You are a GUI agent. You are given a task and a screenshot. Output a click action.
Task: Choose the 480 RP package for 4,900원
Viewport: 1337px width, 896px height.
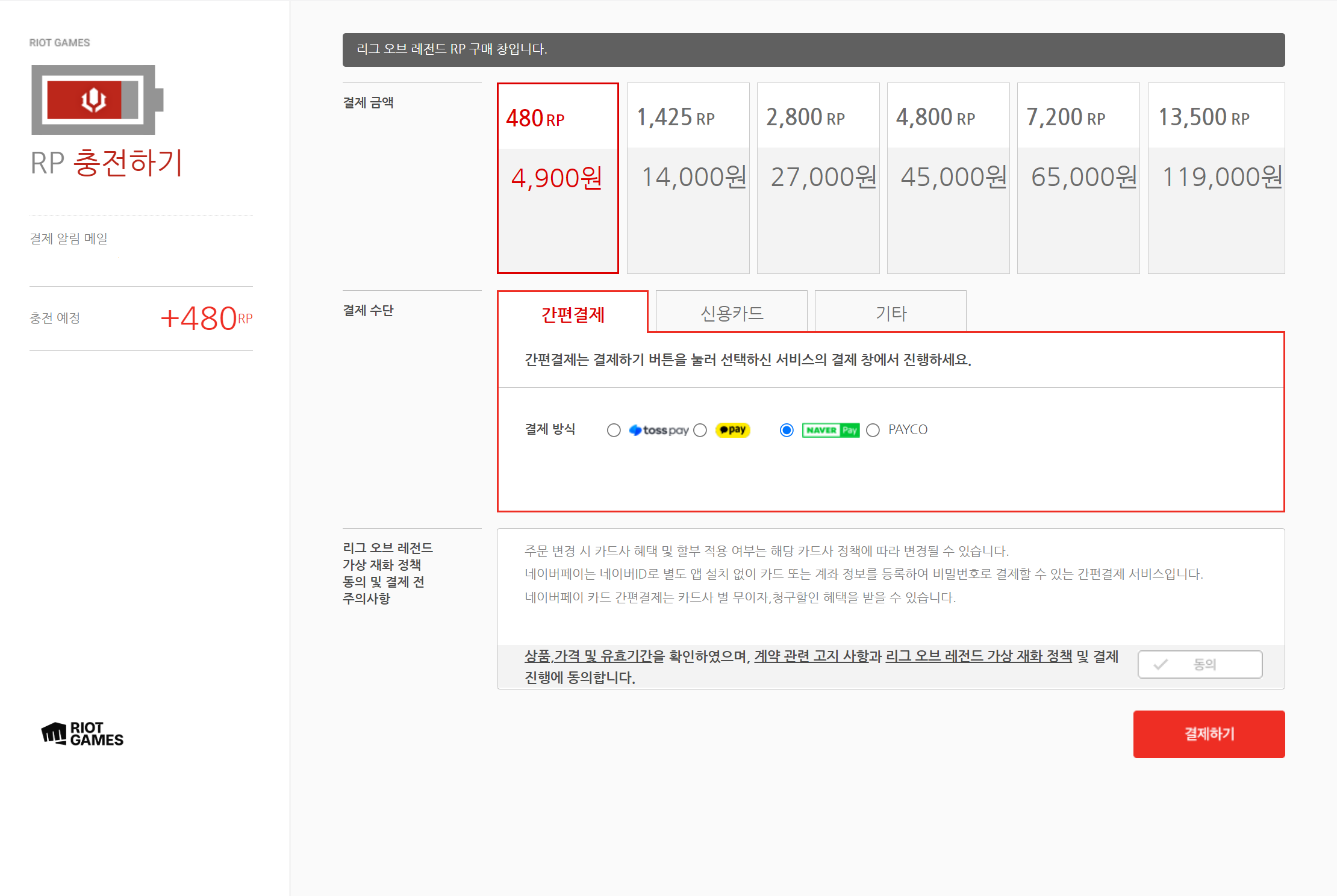pos(558,178)
